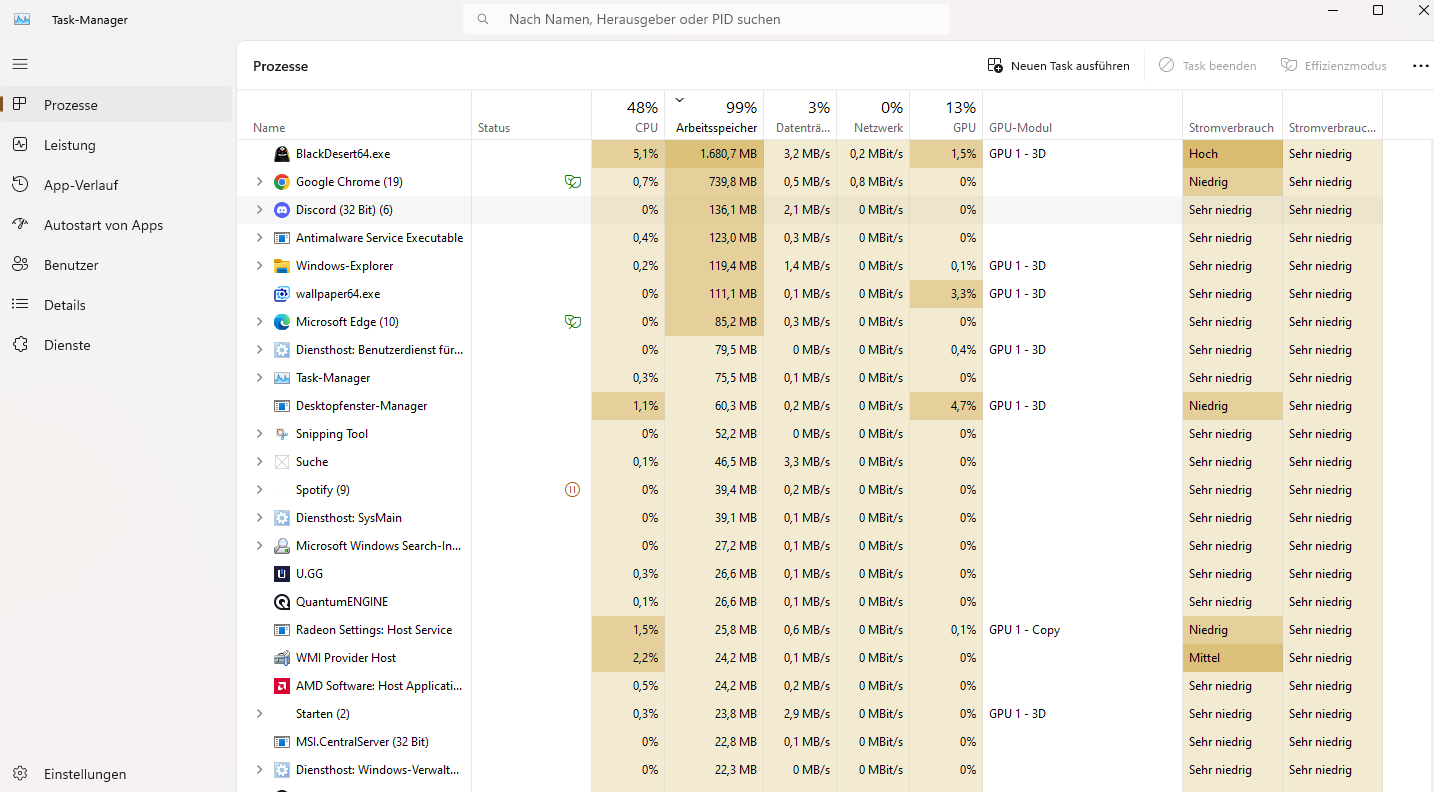The width and height of the screenshot is (1434, 792).
Task: Open the hamburger navigation menu
Action: (20, 64)
